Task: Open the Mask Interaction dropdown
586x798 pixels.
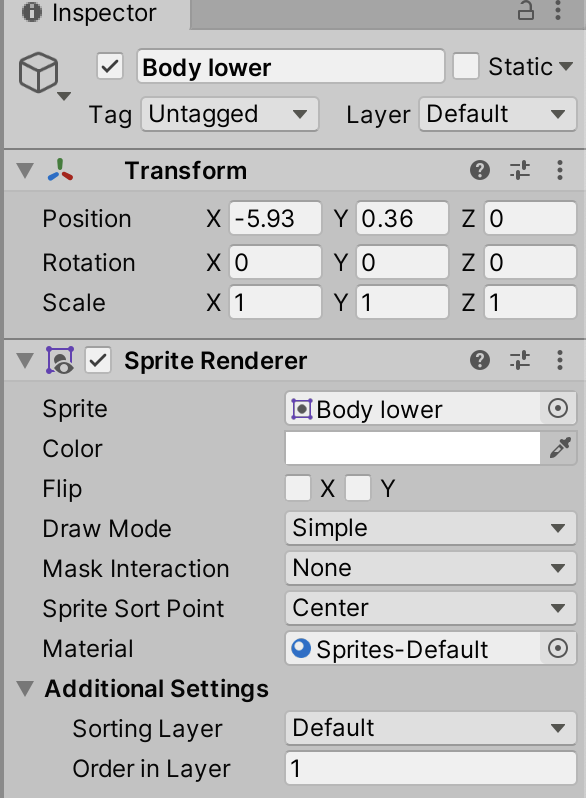Action: tap(431, 568)
